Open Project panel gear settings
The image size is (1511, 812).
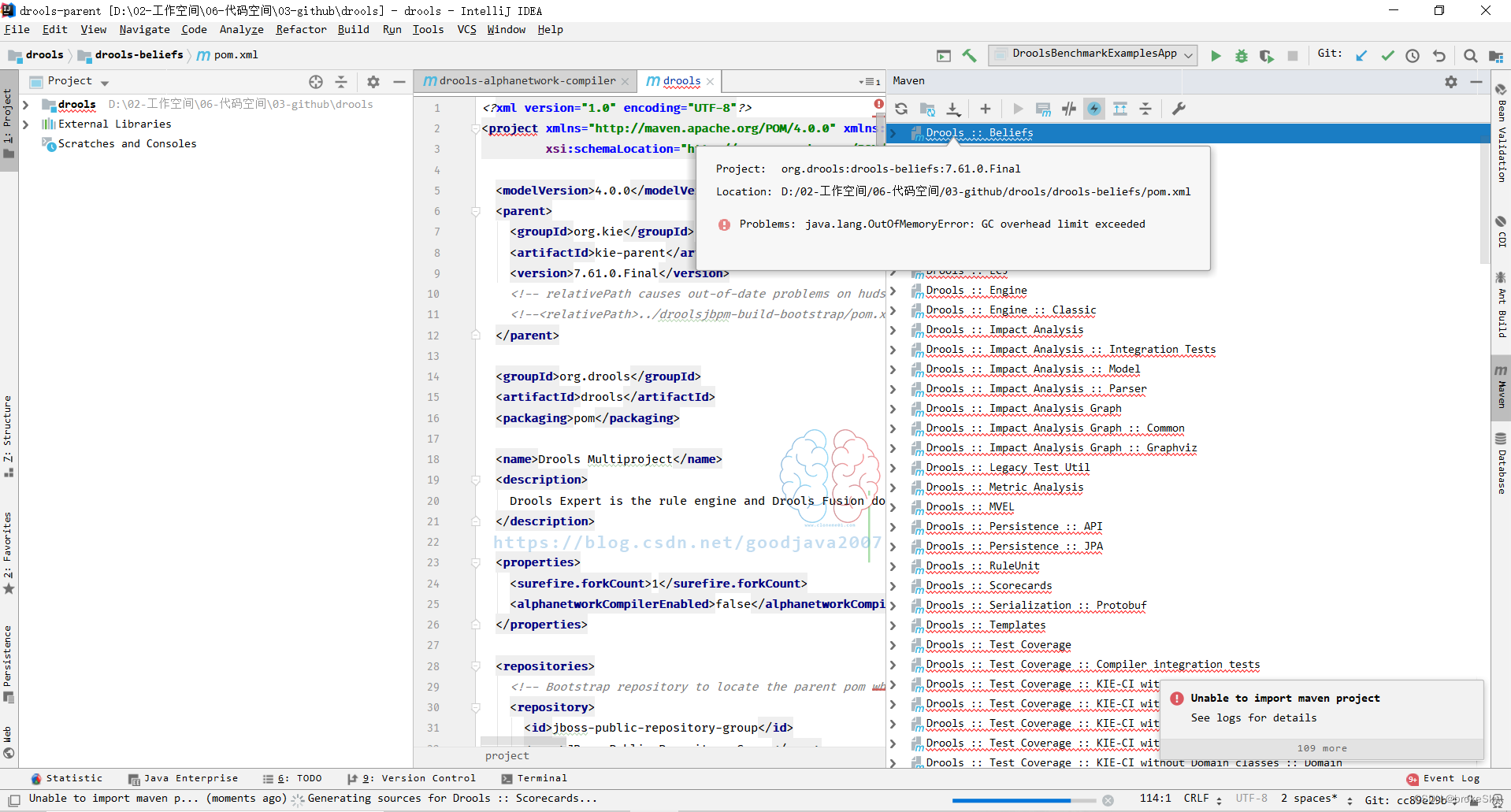coord(373,81)
